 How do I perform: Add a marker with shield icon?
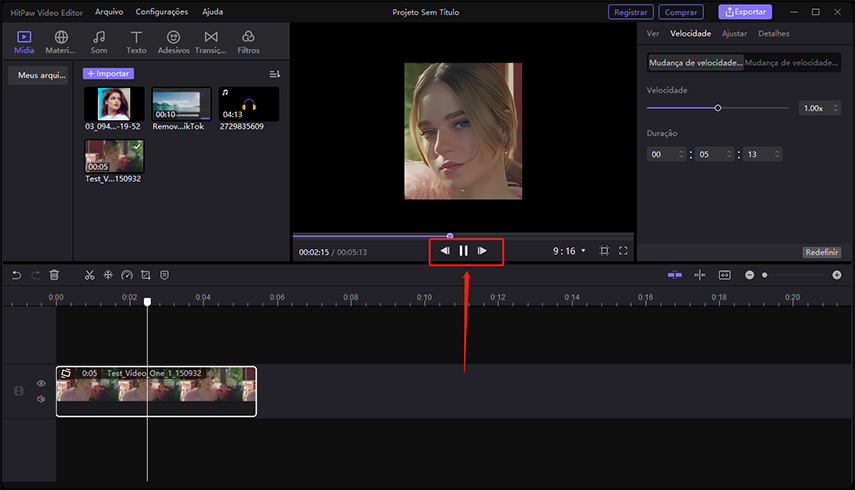(x=164, y=275)
